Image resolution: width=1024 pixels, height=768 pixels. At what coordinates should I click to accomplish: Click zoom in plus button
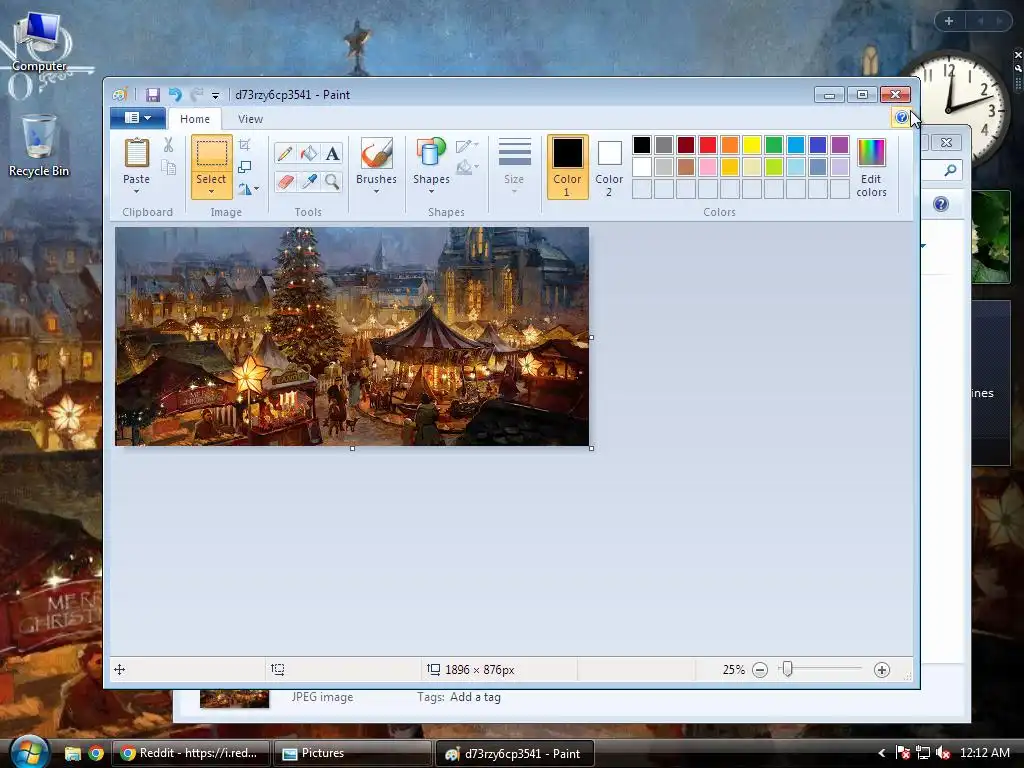point(882,670)
